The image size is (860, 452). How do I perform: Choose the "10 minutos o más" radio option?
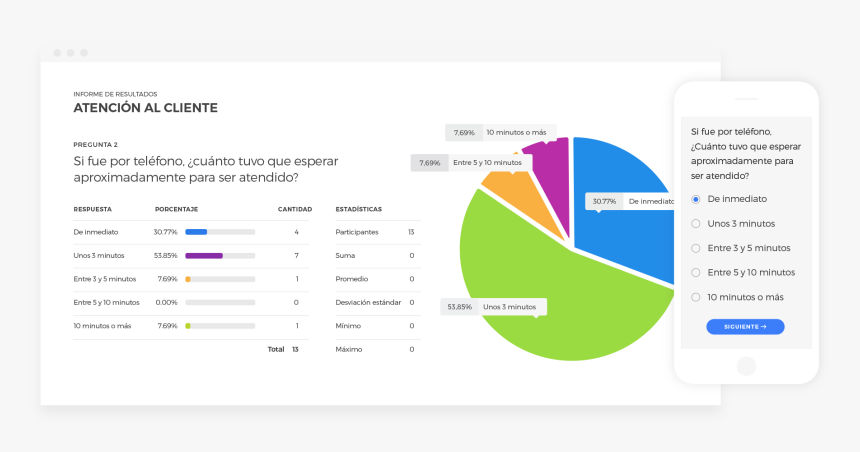coord(695,297)
